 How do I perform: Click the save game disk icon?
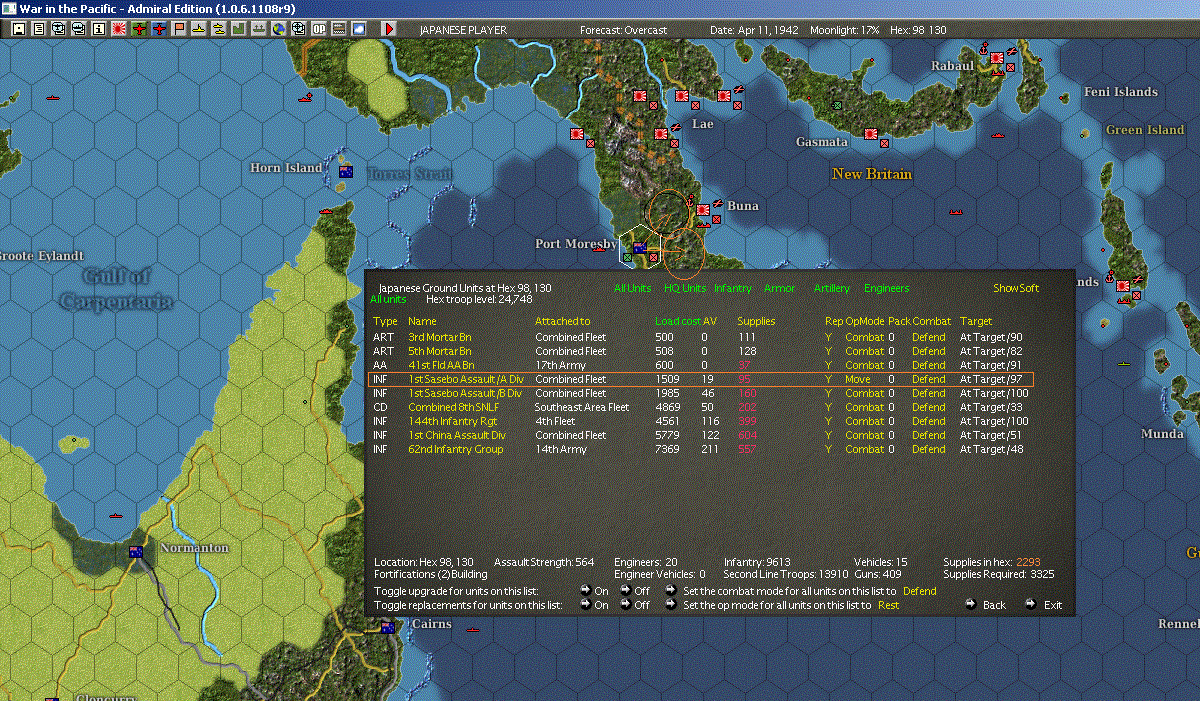(19, 29)
